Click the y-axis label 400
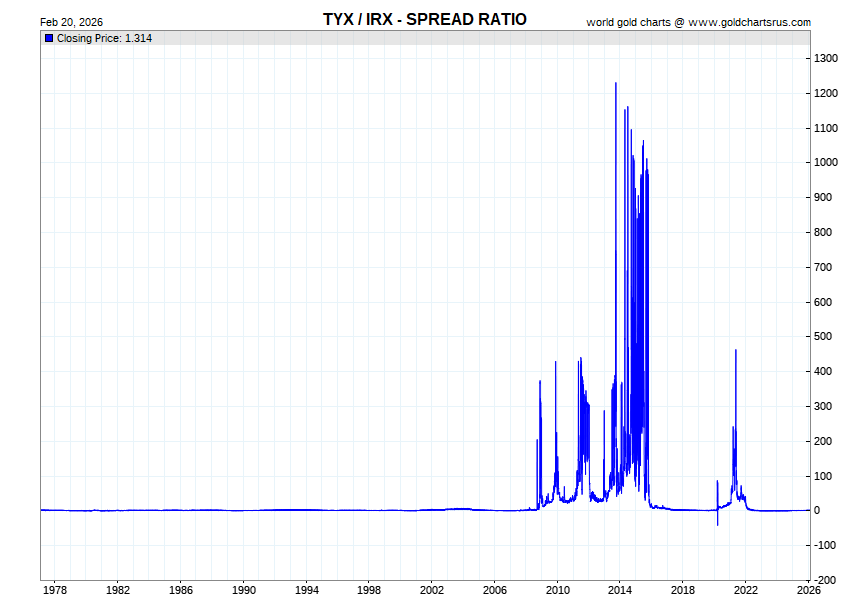Viewport: 850px width, 616px height. click(x=823, y=371)
